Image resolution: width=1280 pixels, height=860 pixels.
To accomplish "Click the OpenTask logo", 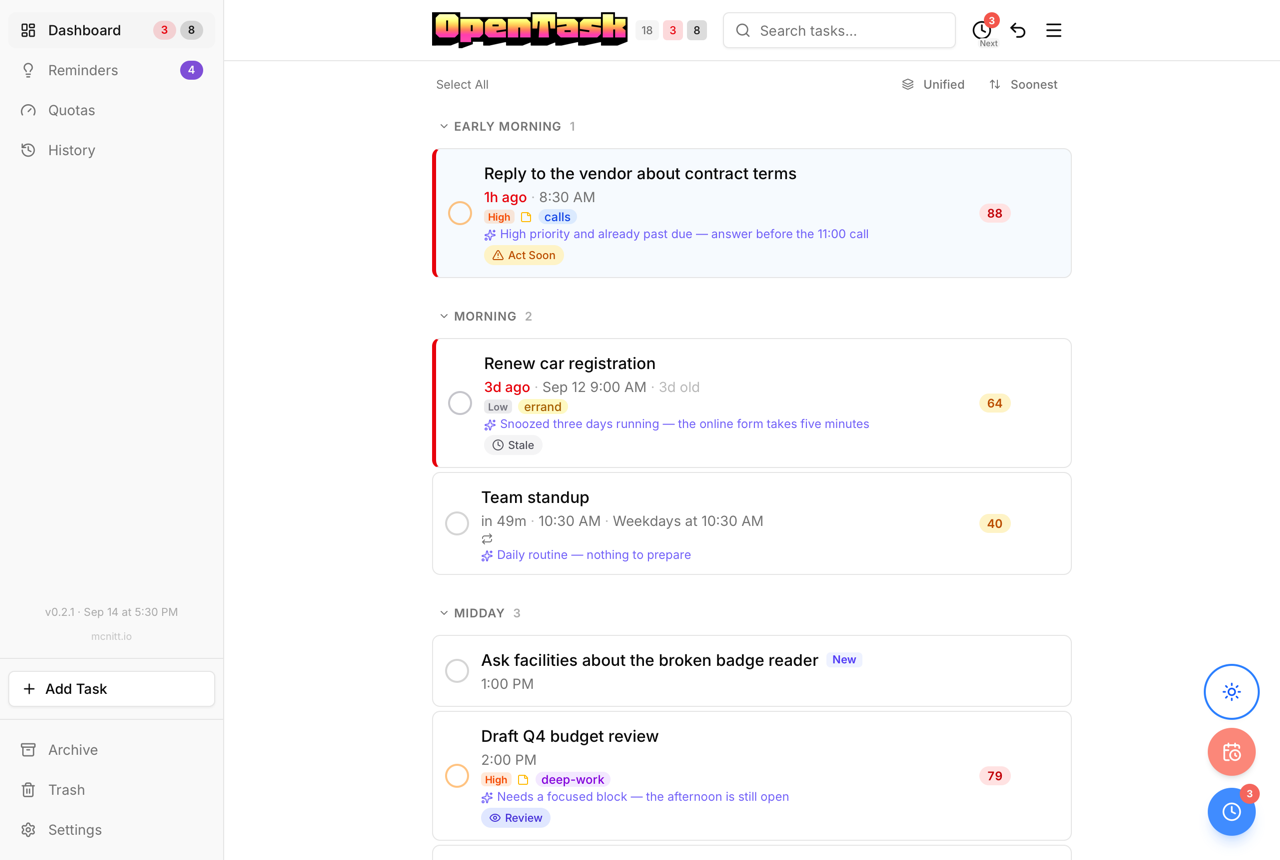I will 530,30.
